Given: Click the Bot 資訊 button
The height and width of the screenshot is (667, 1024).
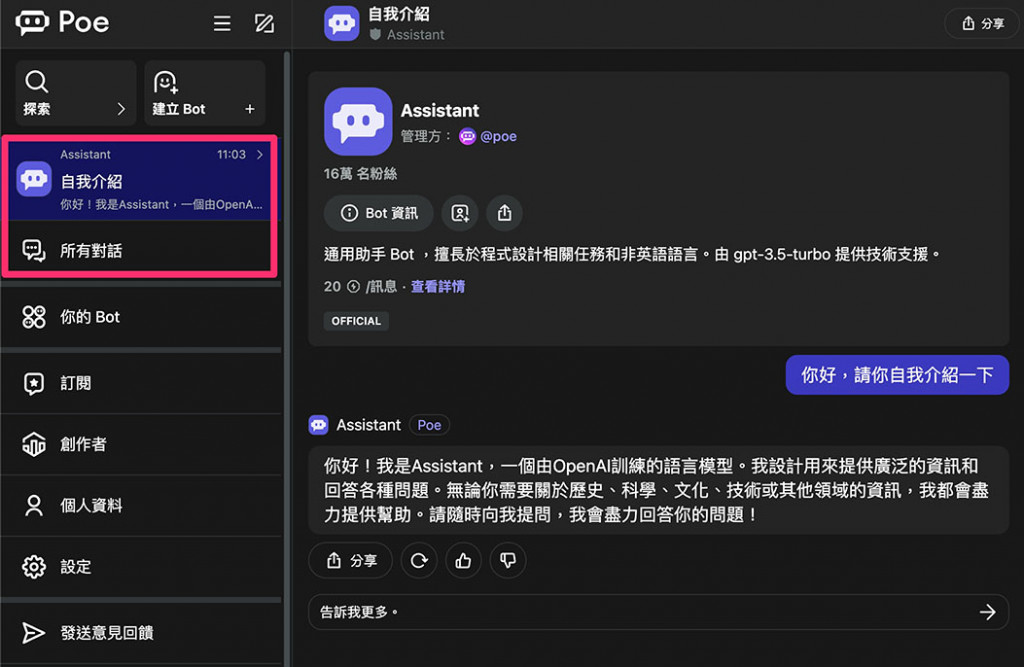Looking at the screenshot, I should (x=379, y=213).
